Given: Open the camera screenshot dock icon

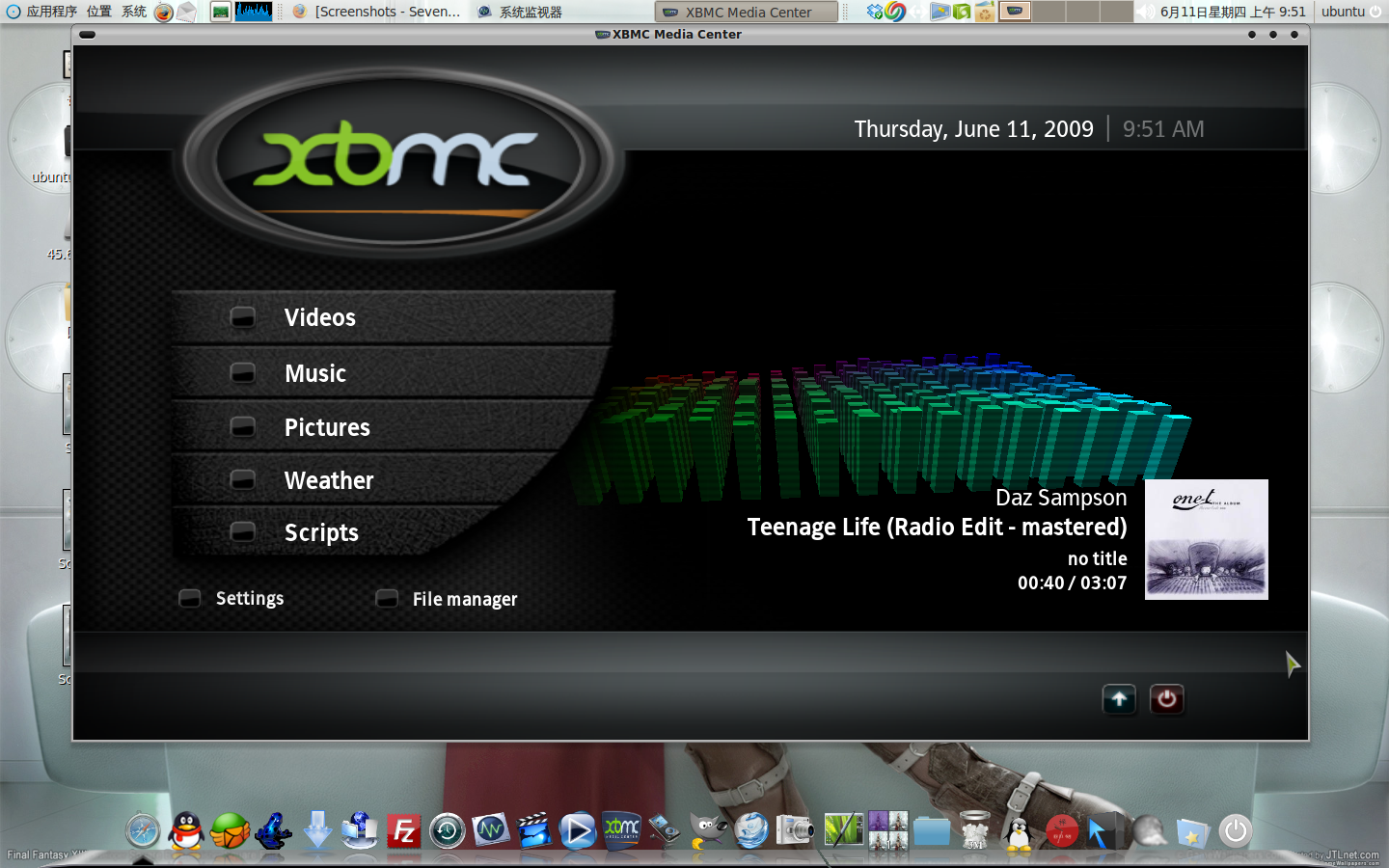Looking at the screenshot, I should tap(795, 830).
